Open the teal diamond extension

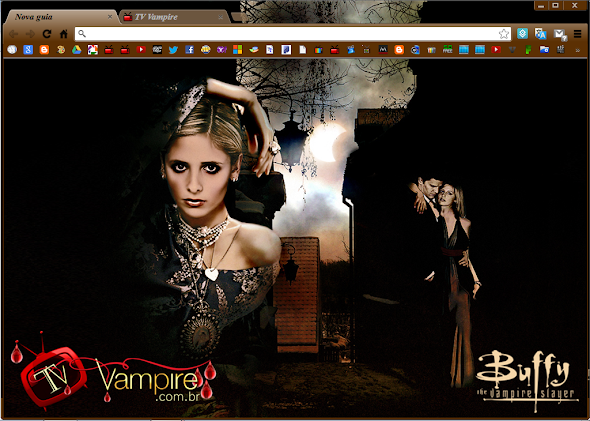click(522, 33)
